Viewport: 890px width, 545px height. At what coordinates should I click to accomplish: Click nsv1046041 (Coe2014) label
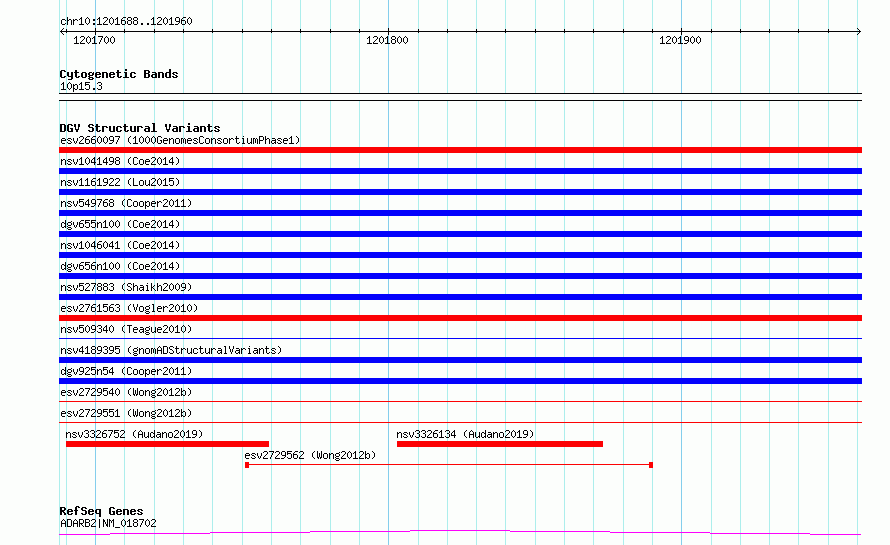coord(120,245)
